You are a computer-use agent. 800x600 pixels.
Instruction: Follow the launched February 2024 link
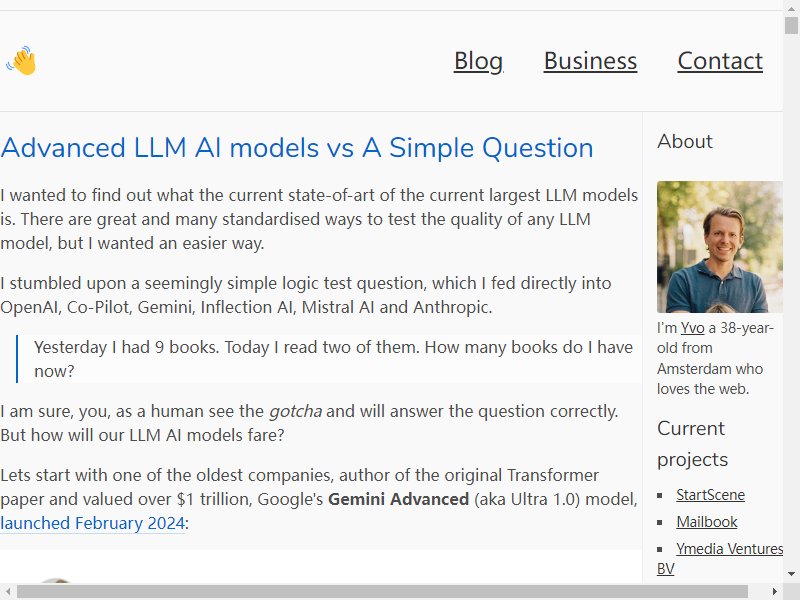click(92, 523)
